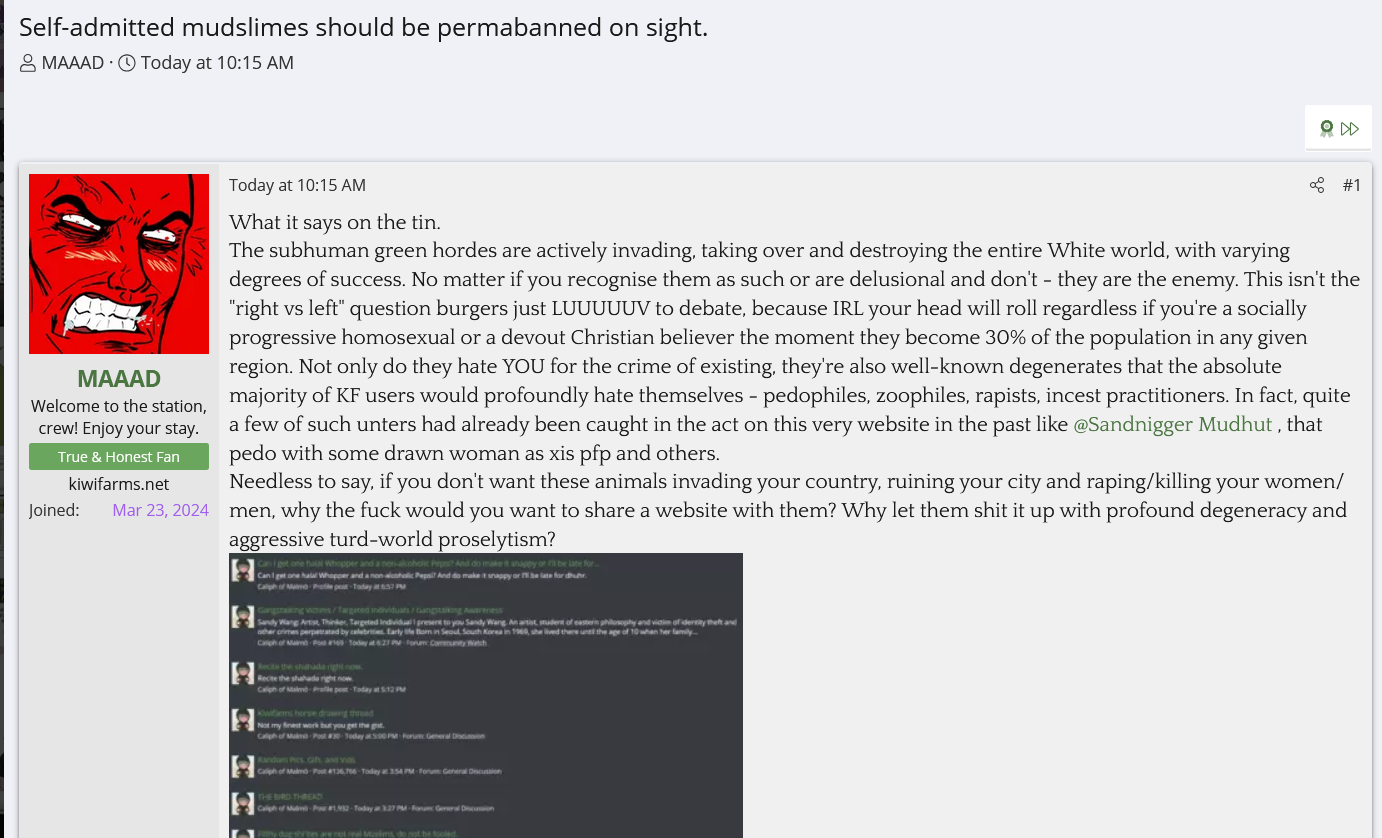The width and height of the screenshot is (1382, 838).
Task: Click the share icon on post #1
Action: coord(1317,185)
